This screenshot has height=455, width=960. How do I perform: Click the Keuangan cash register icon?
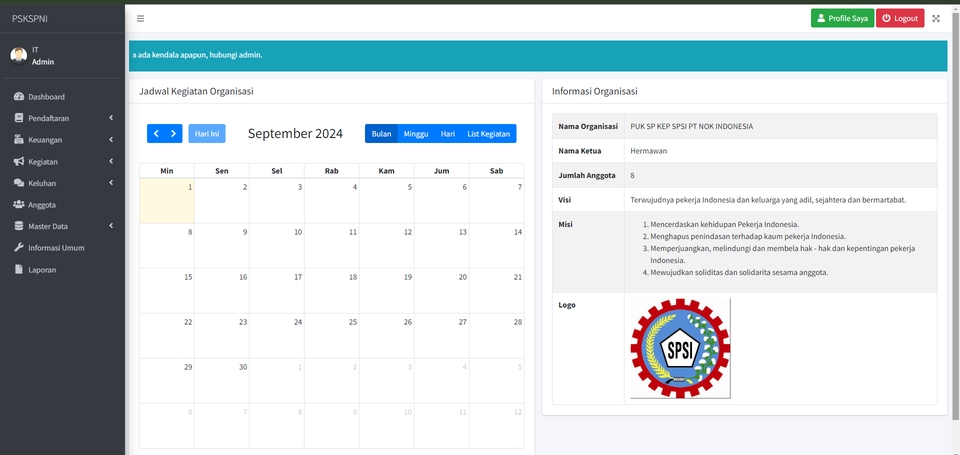[x=18, y=140]
